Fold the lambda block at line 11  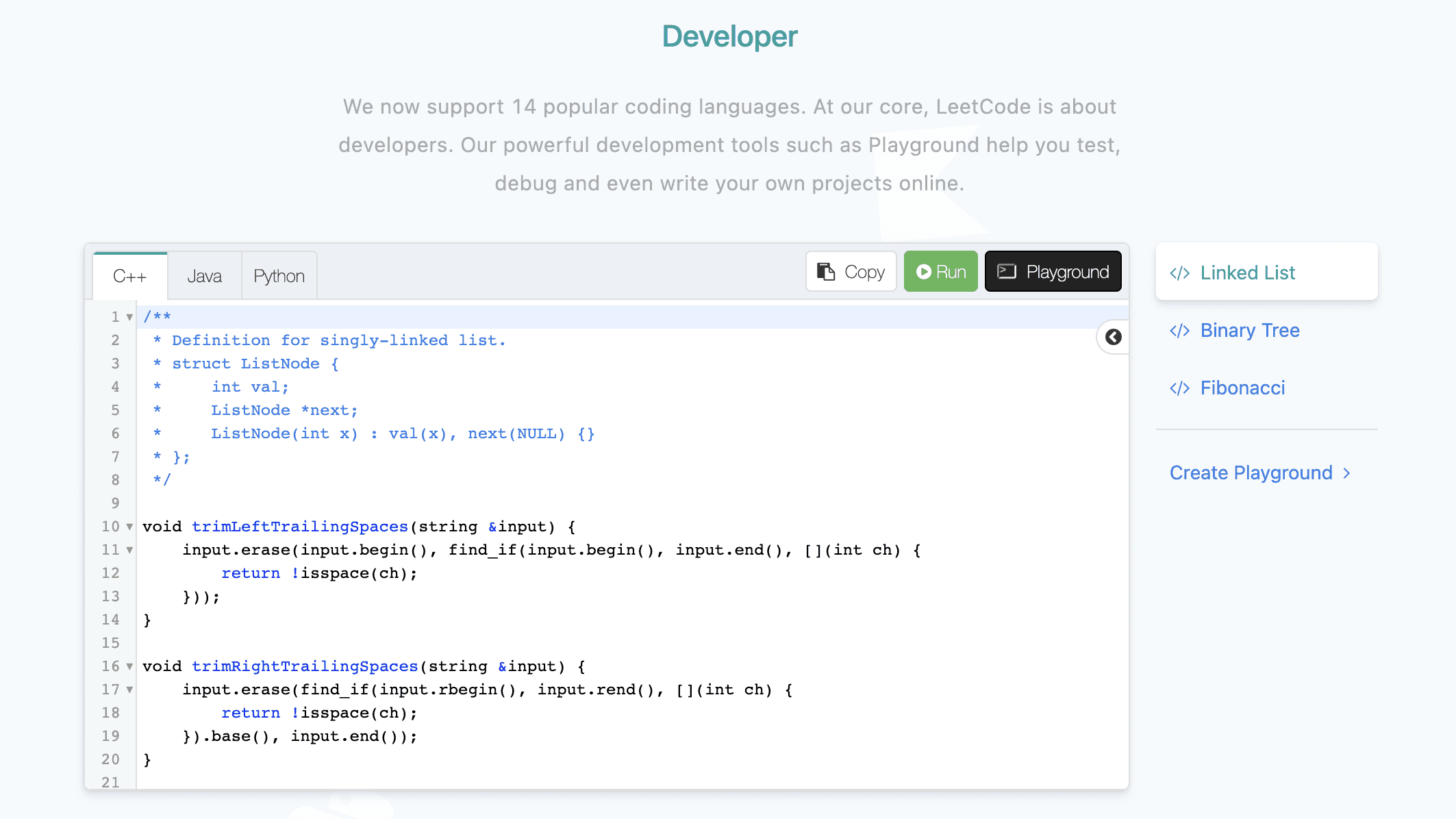[129, 550]
